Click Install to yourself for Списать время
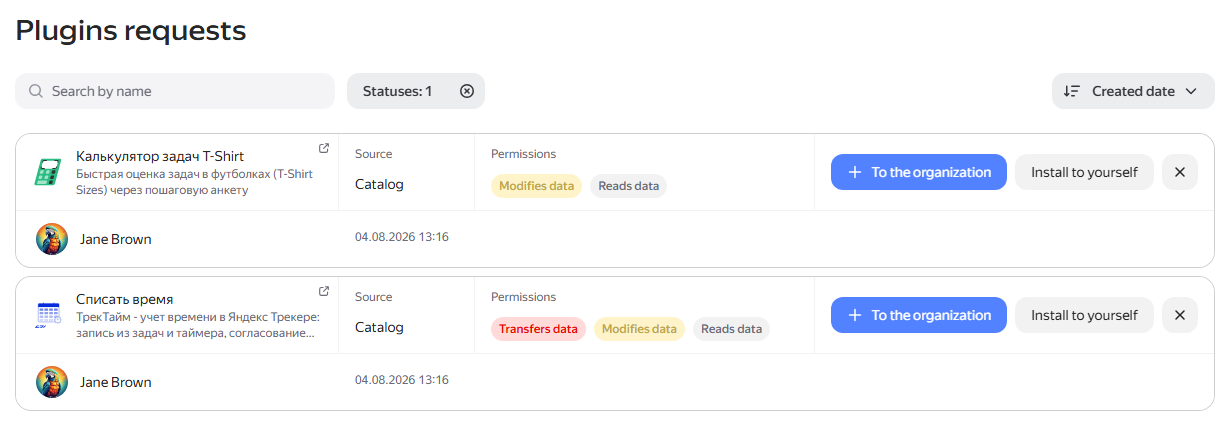Image resolution: width=1232 pixels, height=426 pixels. [x=1085, y=315]
